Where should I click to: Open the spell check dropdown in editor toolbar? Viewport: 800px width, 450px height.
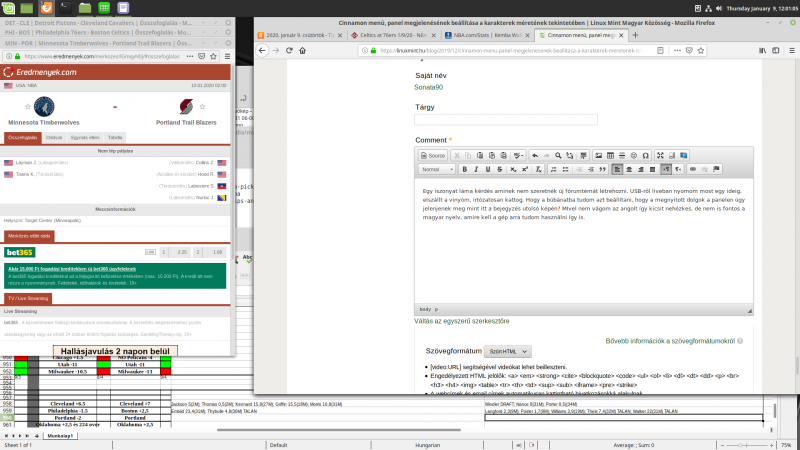(518, 156)
